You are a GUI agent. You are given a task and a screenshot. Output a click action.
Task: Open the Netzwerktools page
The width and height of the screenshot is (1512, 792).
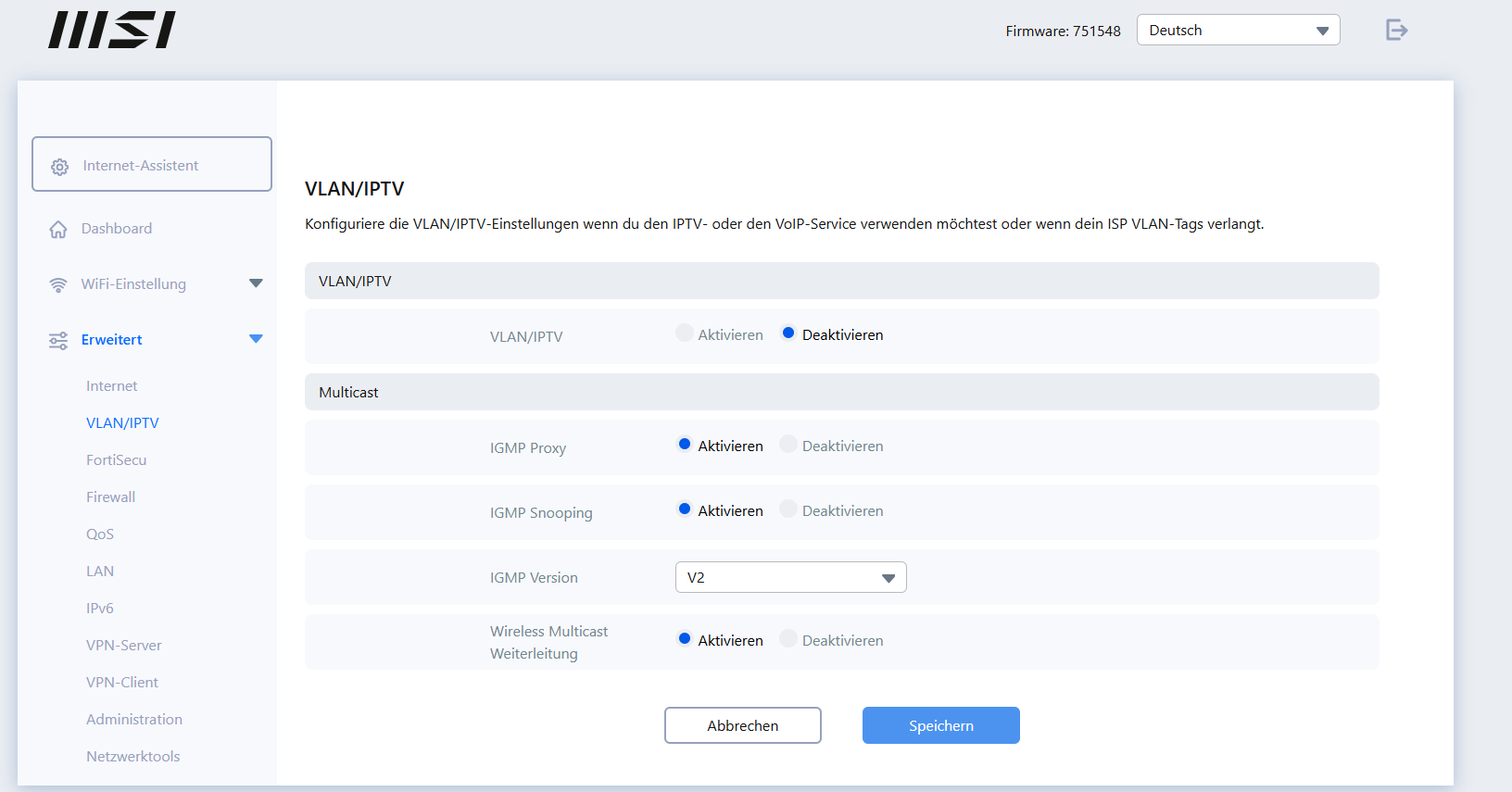(133, 757)
